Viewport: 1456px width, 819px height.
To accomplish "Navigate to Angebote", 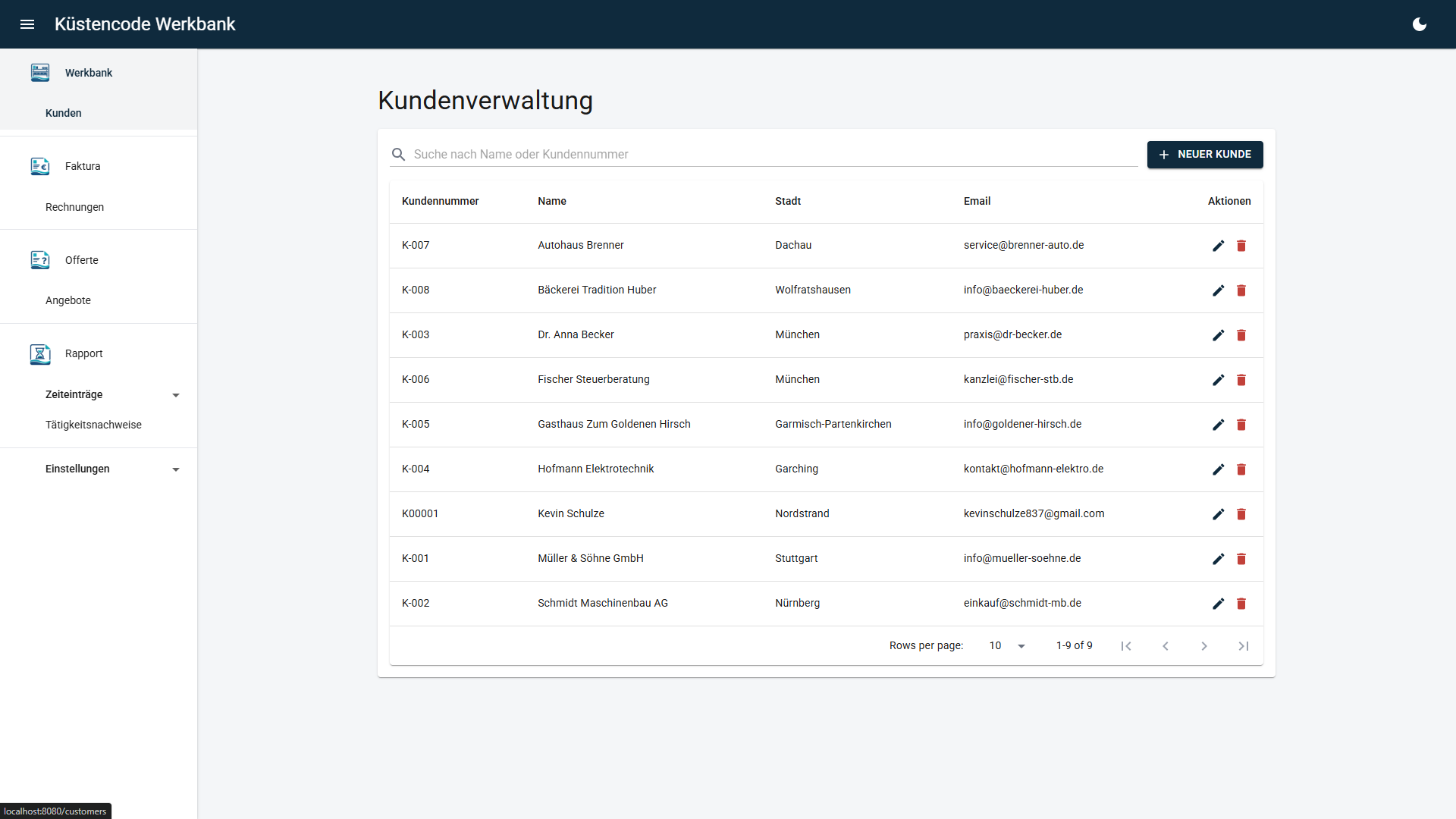I will pos(67,300).
